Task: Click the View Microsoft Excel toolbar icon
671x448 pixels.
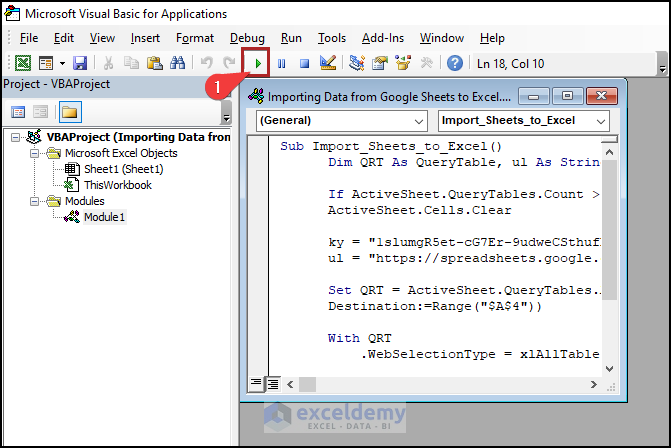Action: pos(23,63)
